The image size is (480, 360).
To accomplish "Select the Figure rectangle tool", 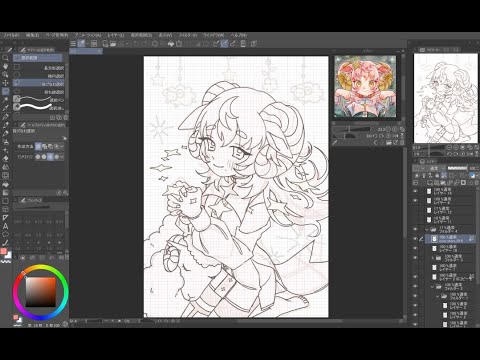I will coord(5,201).
